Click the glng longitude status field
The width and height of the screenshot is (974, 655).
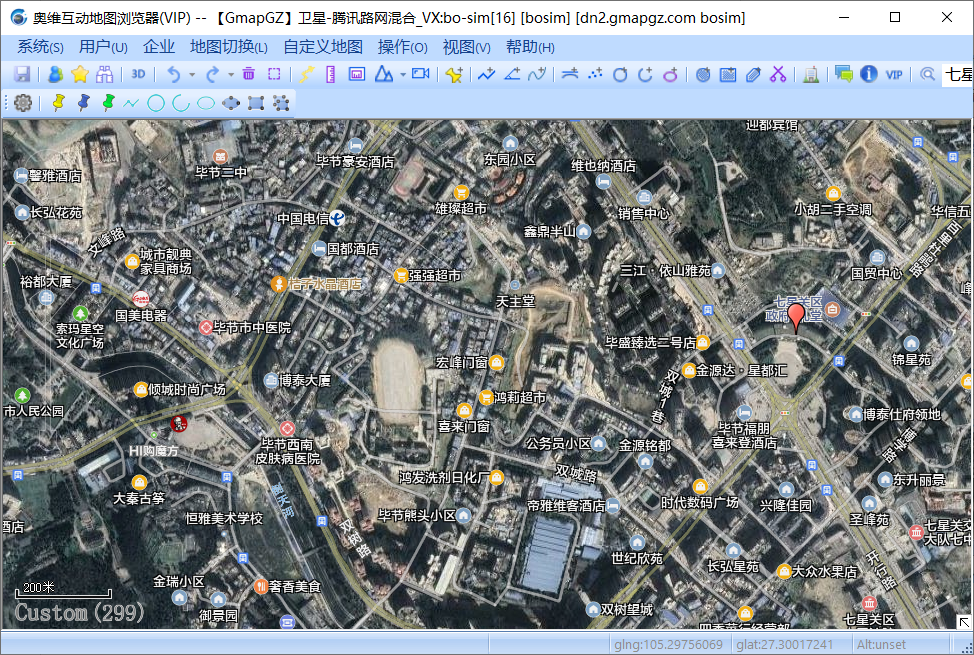(x=668, y=644)
